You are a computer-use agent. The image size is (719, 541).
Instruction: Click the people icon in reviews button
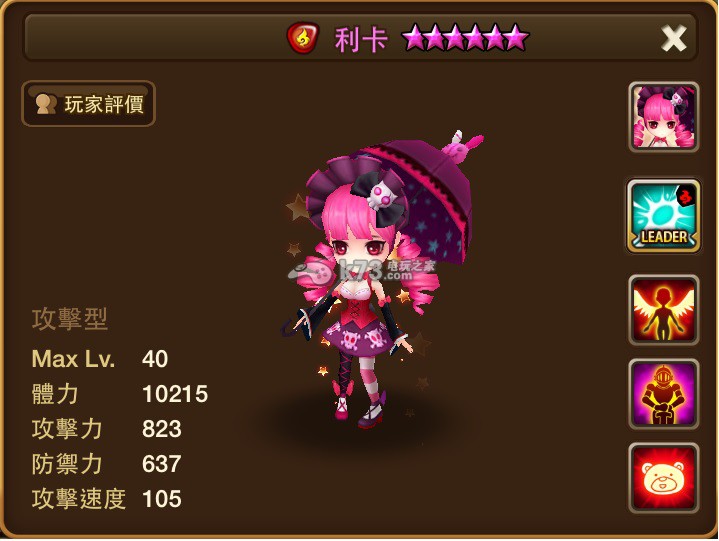[x=46, y=104]
